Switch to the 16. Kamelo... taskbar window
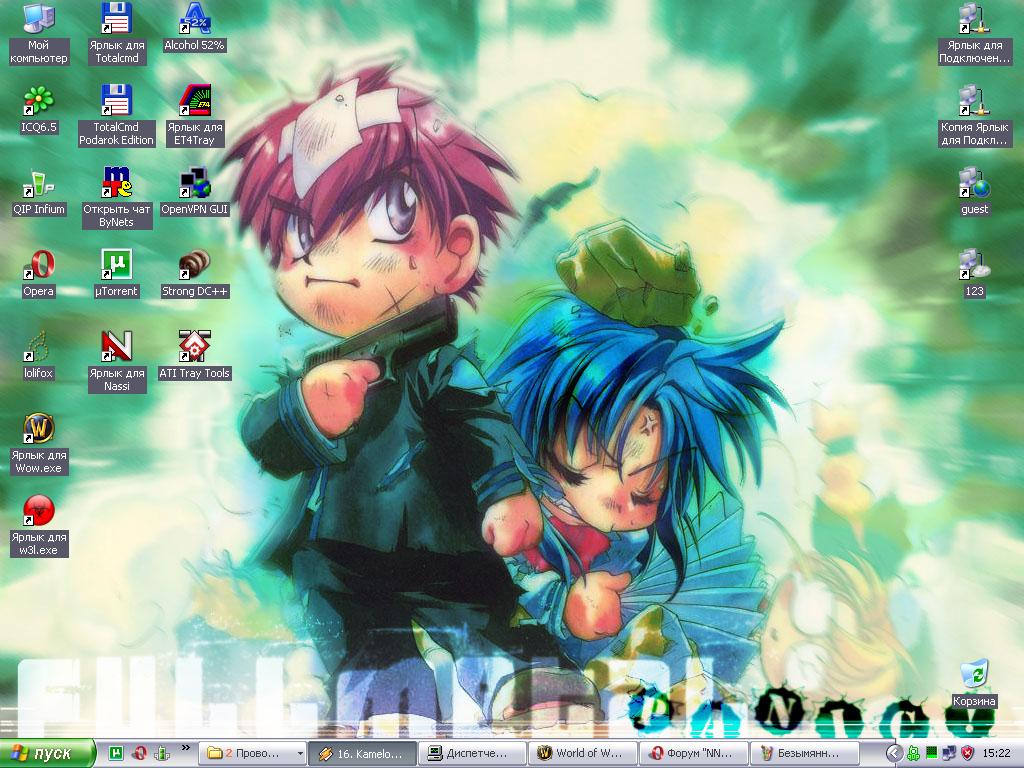 (x=362, y=754)
